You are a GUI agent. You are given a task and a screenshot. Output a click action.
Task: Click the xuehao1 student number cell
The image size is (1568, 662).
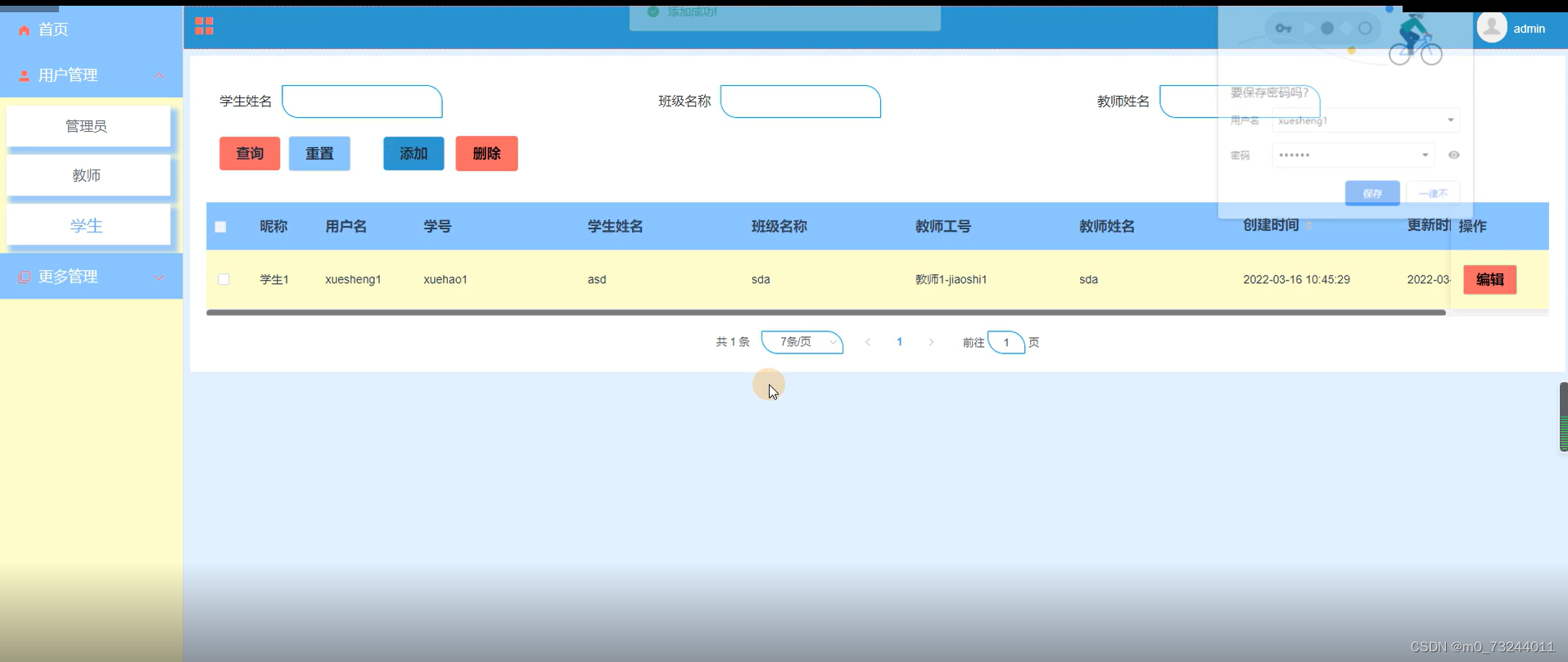tap(445, 280)
